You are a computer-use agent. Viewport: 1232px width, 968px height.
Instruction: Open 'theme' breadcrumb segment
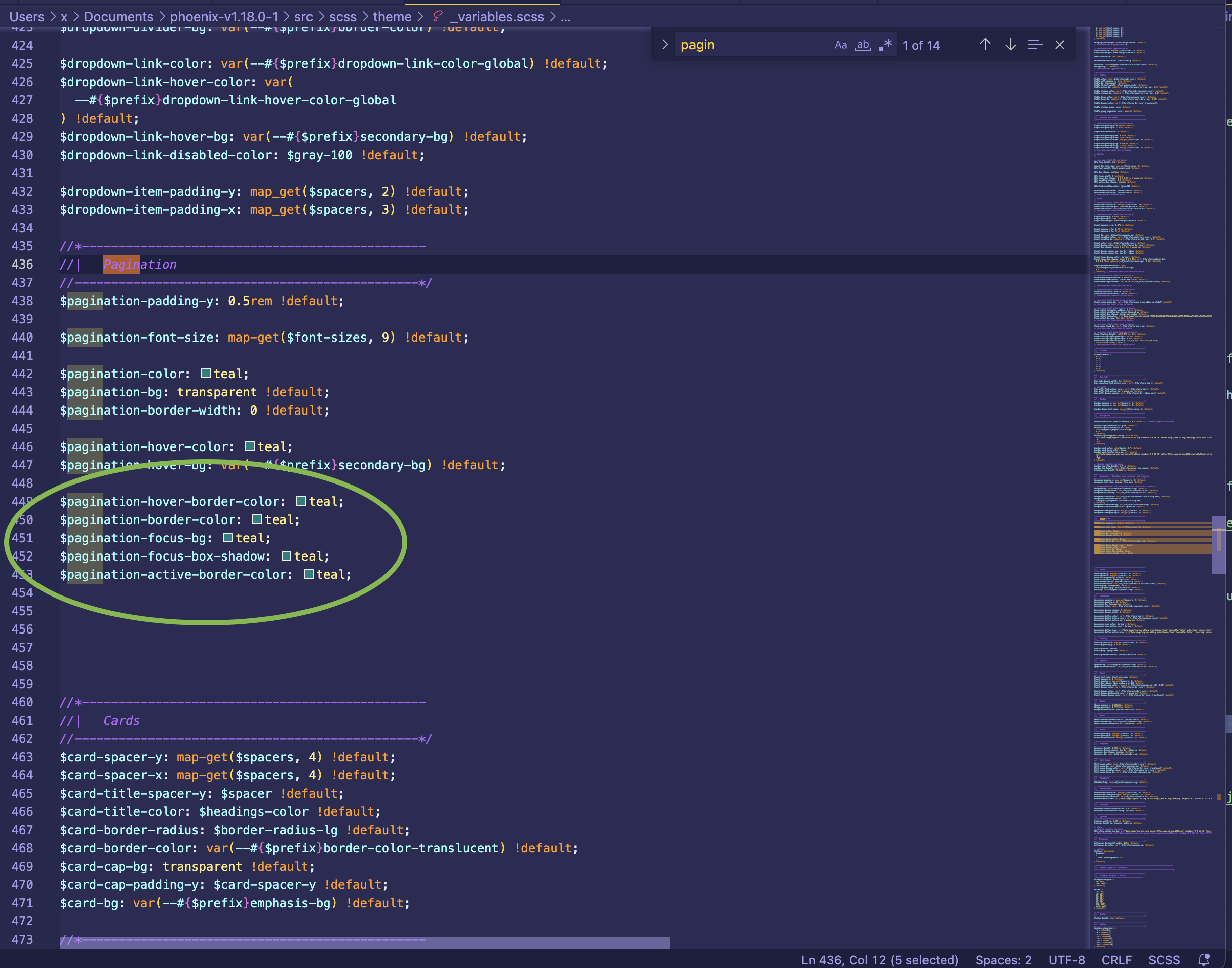(392, 17)
